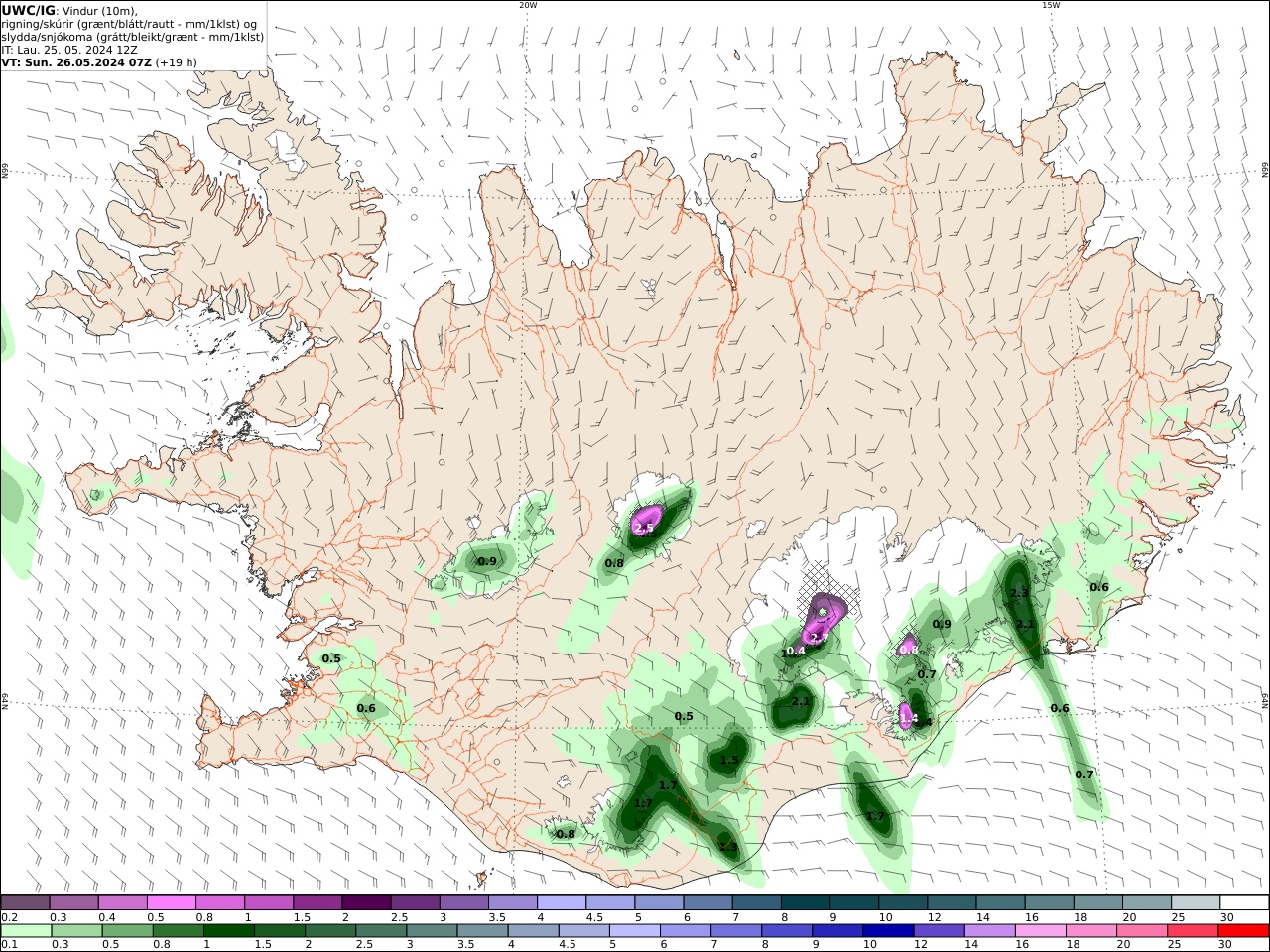Pick the bright red 30 rain legend swatch
Viewport: 1270px width, 952px height.
pos(1242,931)
